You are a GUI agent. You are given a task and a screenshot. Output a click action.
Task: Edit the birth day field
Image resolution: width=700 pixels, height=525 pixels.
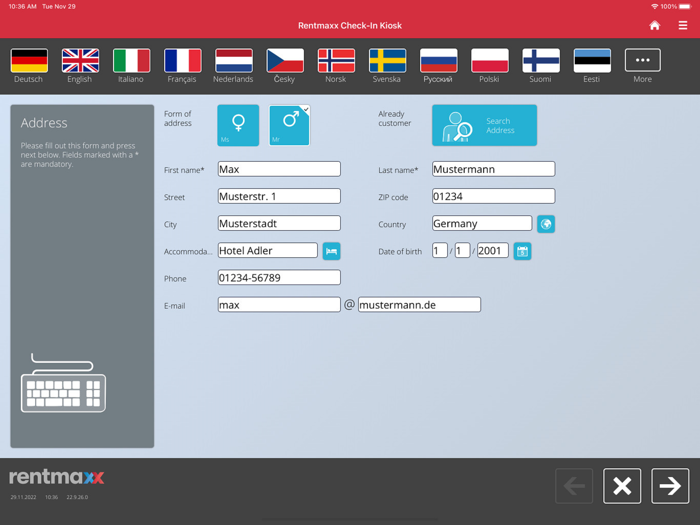tap(440, 250)
